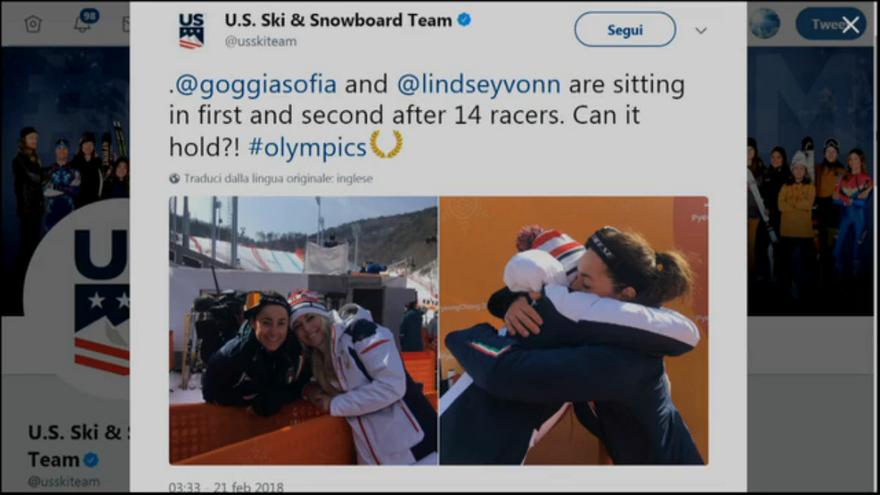
Task: Open the right photo of two athletes hugging
Action: coord(574,330)
